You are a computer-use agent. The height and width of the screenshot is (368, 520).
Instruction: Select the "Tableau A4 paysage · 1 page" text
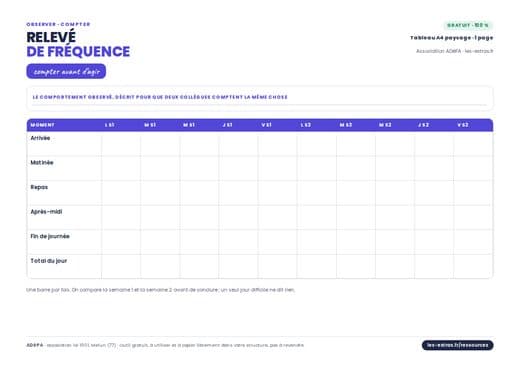pos(451,38)
